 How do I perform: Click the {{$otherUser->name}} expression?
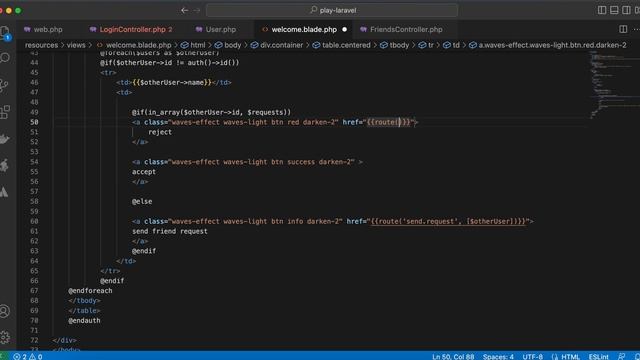click(x=172, y=82)
